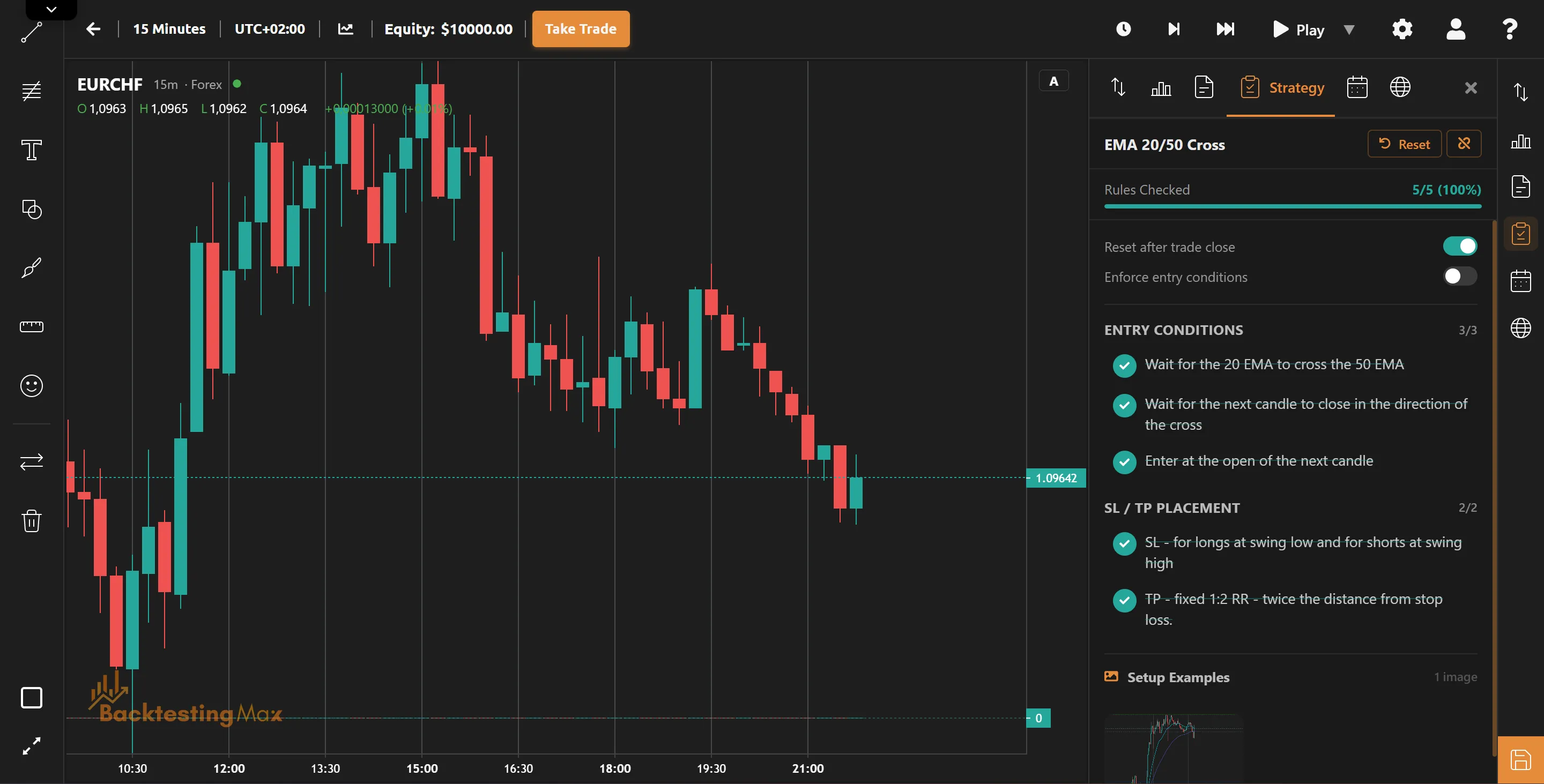Uncheck the TP fixed 1:2 RR rule
Image resolution: width=1544 pixels, height=784 pixels.
(x=1124, y=600)
